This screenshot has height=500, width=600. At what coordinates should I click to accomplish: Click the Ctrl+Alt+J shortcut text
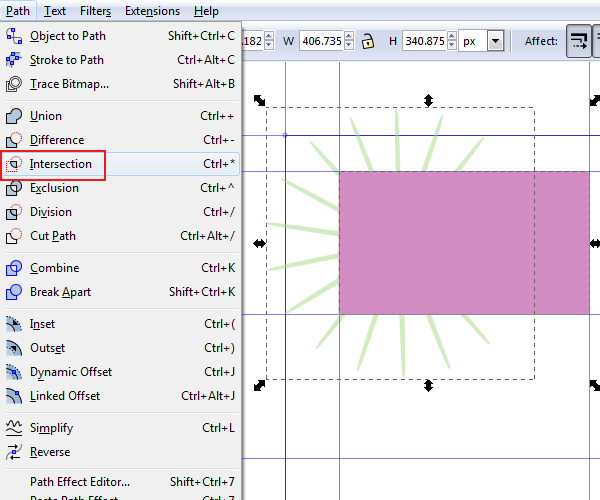point(208,396)
